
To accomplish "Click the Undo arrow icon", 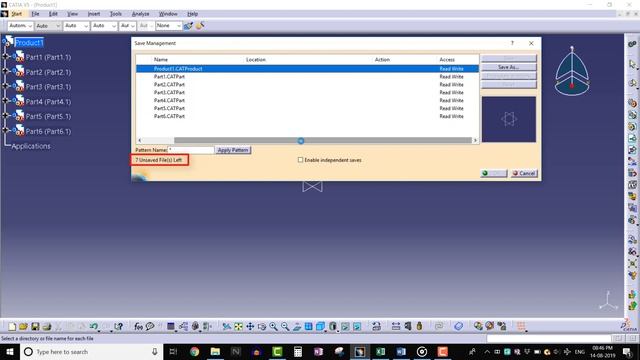I will click(94, 326).
